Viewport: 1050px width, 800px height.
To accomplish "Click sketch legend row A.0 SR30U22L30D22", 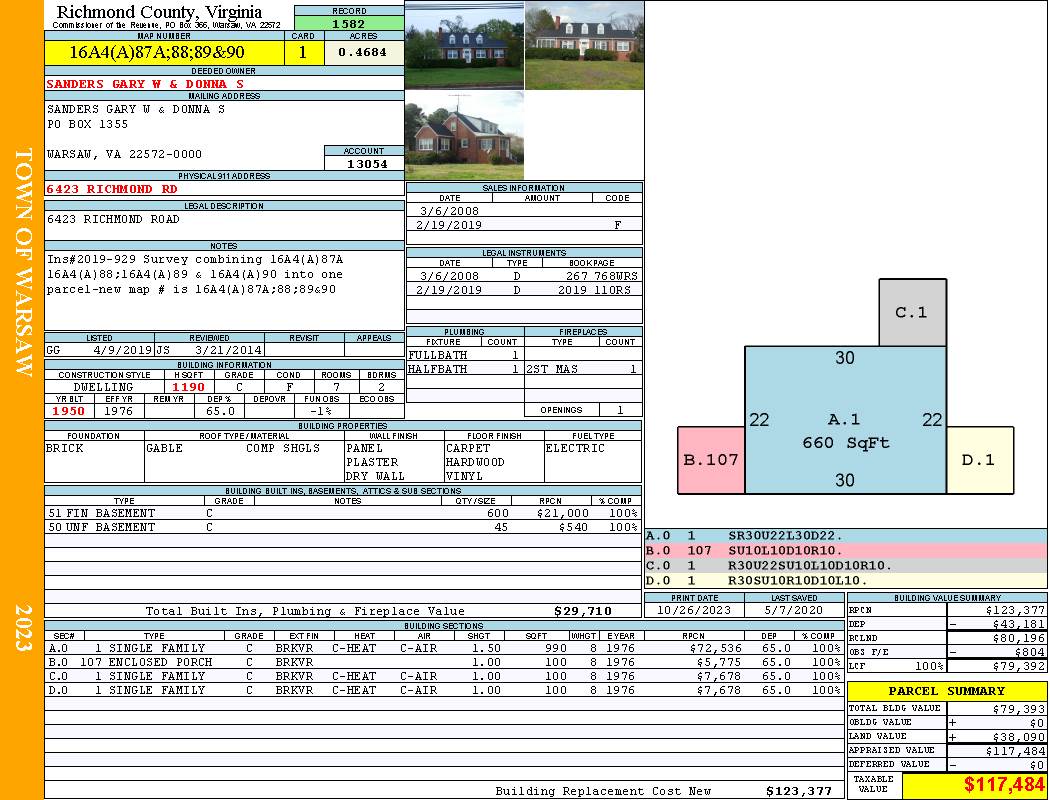I will 846,536.
